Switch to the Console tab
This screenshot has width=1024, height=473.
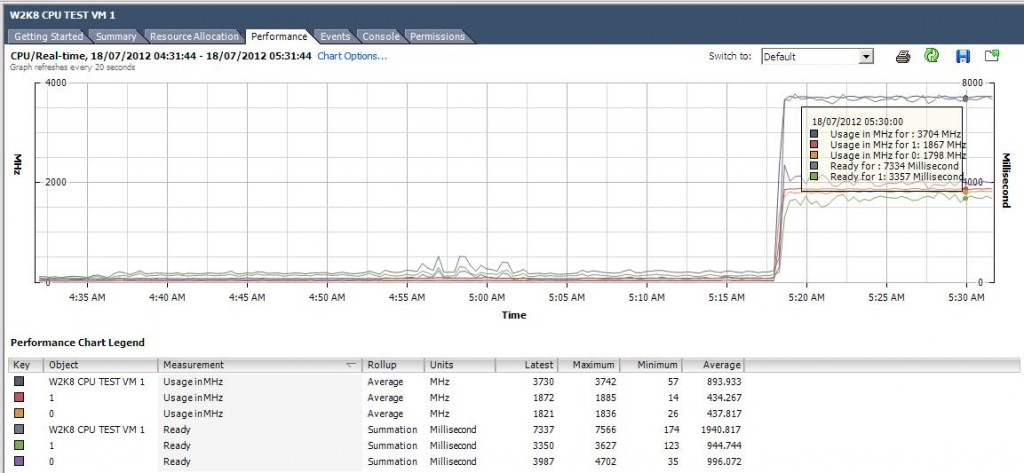point(381,37)
